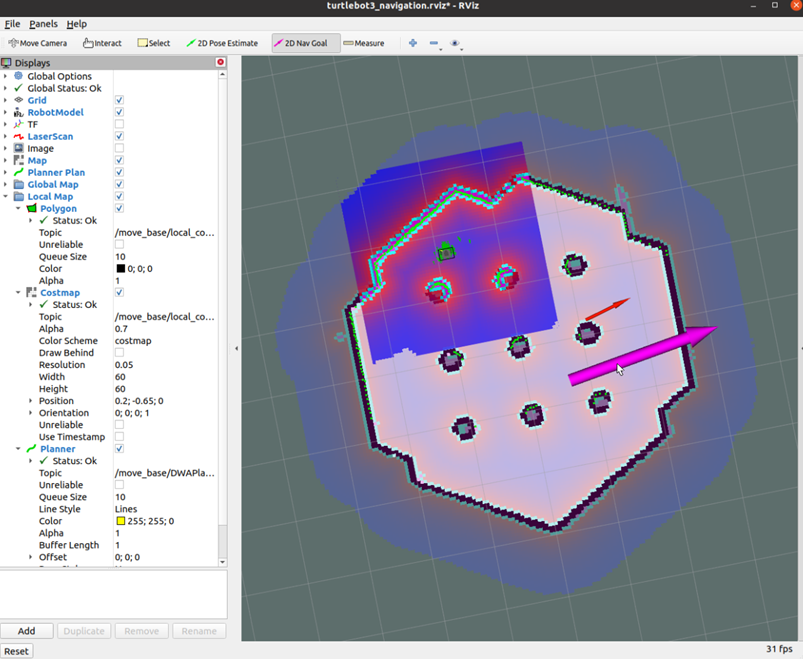The height and width of the screenshot is (659, 803).
Task: Click the LaserScan display icon
Action: pyautogui.click(x=18, y=137)
